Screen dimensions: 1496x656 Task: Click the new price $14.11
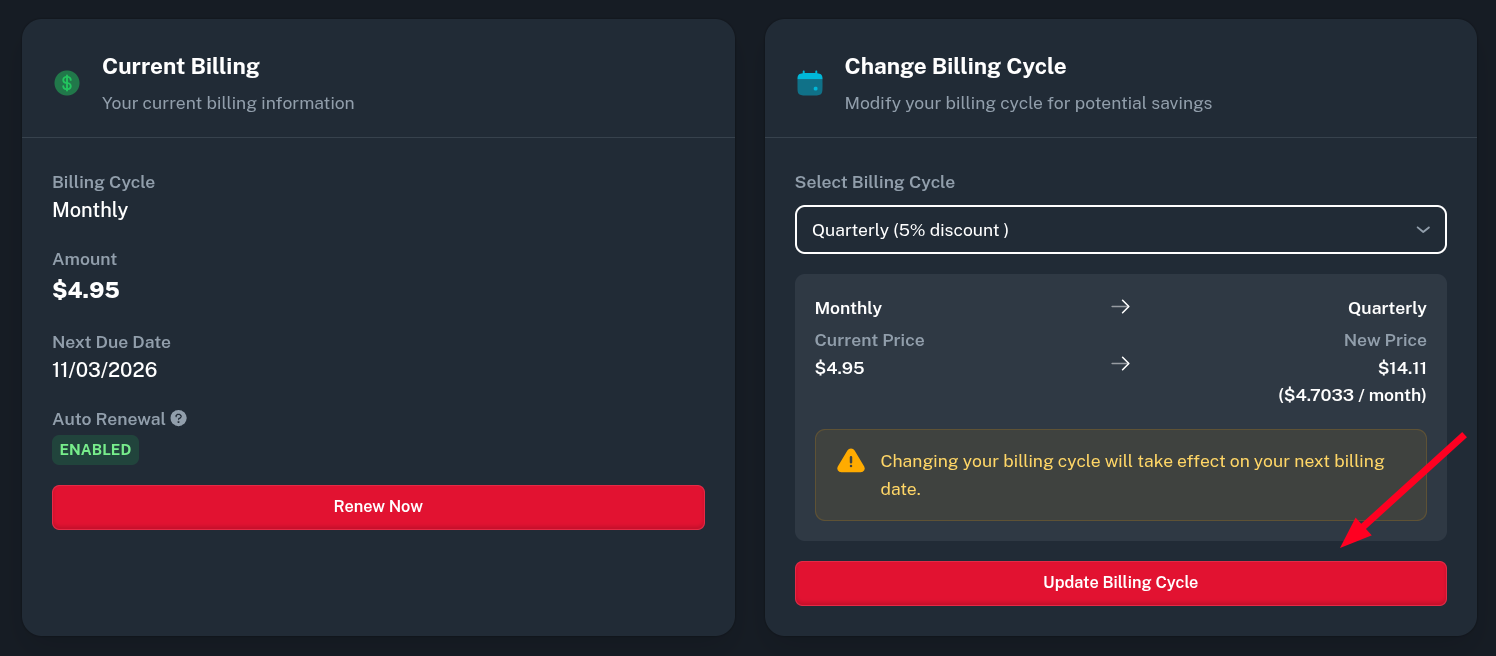[x=1402, y=368]
